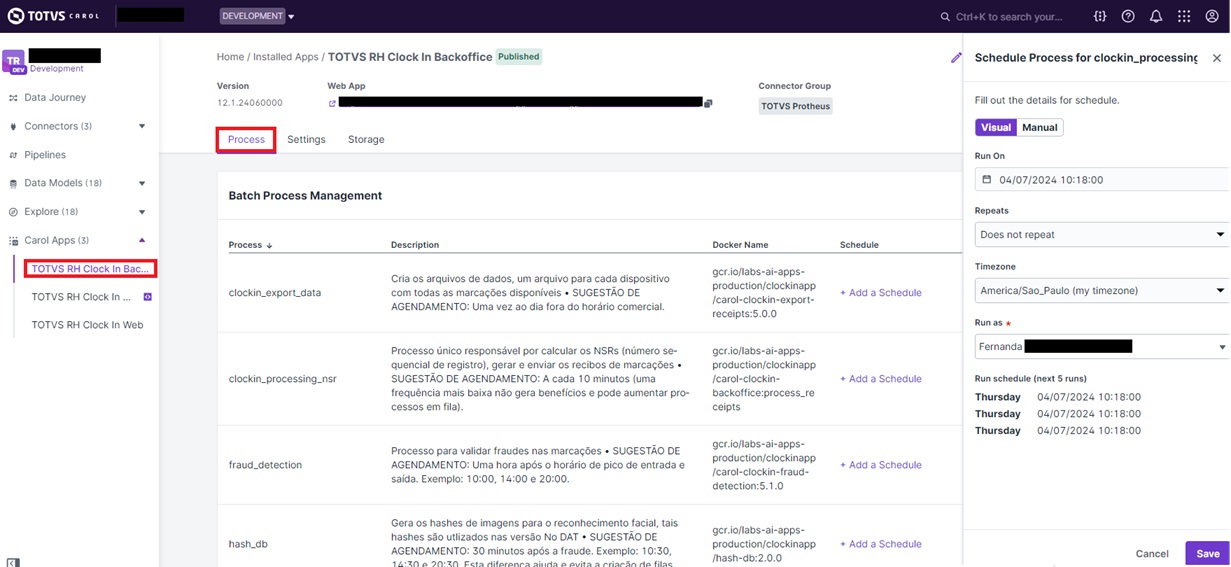
Task: Click the Connectors plug icon
Action: pos(13,126)
